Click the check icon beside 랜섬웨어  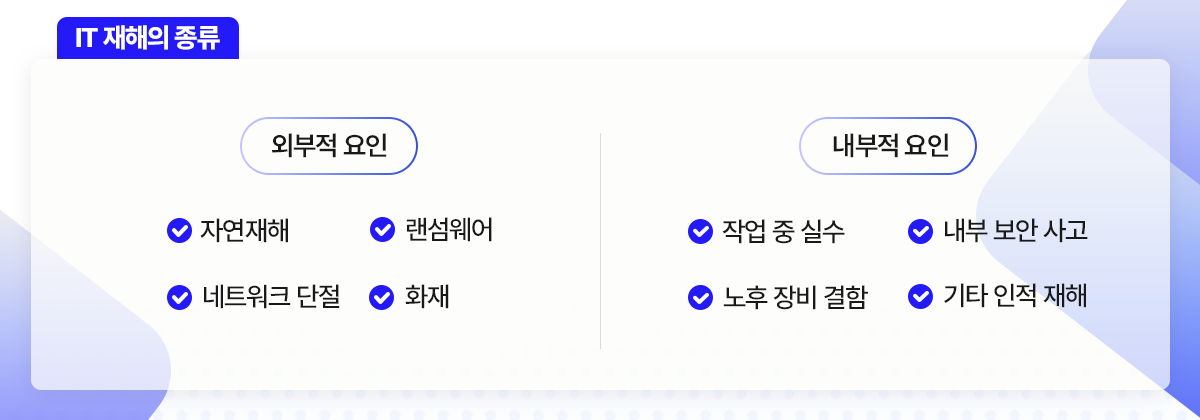[x=383, y=230]
